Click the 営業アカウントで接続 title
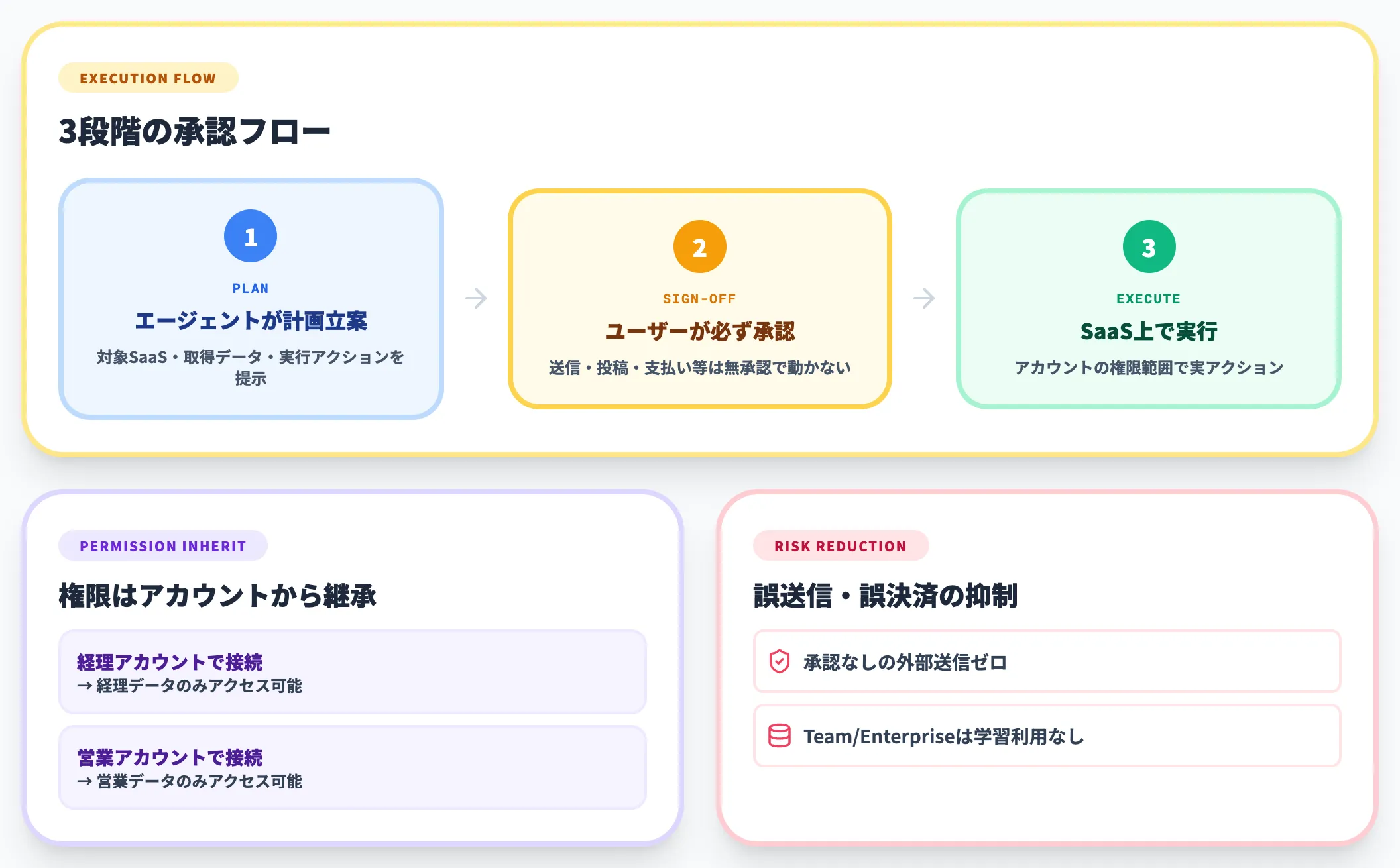Viewport: 1400px width, 868px height. [170, 757]
